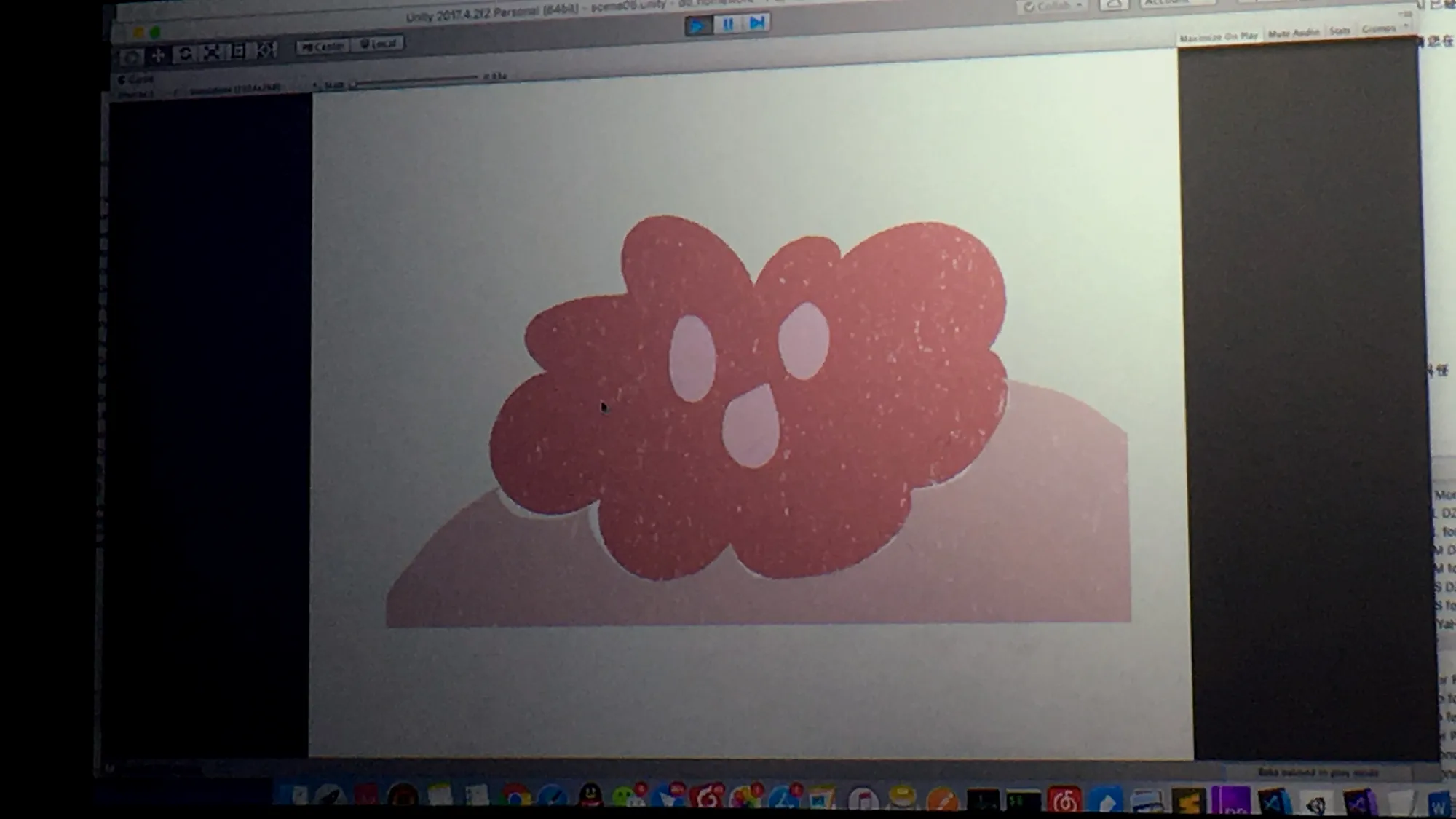Select the Hand tool in Unity toolbar

tap(132, 57)
